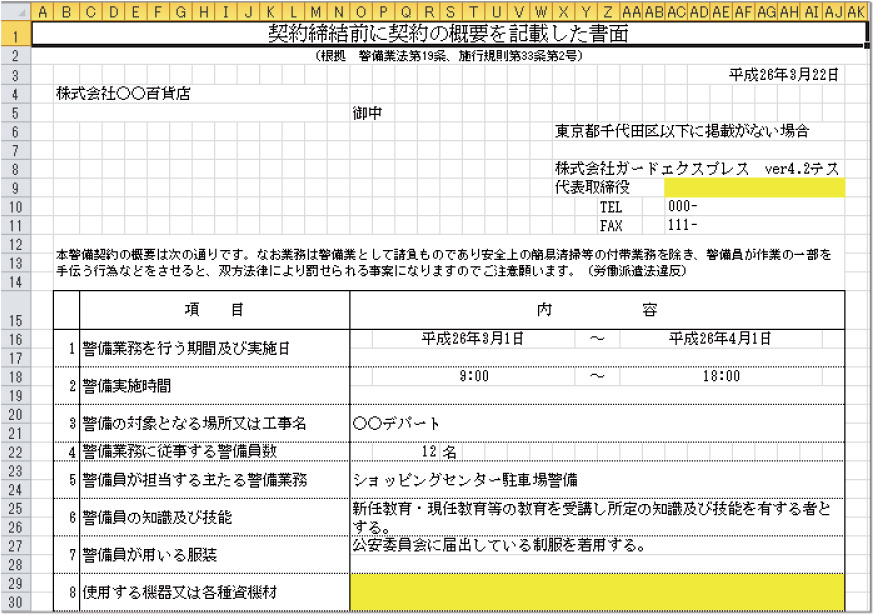The width and height of the screenshot is (874, 615).
Task: Click the value ショッピングセンター駐車場警備
Action: click(465, 480)
